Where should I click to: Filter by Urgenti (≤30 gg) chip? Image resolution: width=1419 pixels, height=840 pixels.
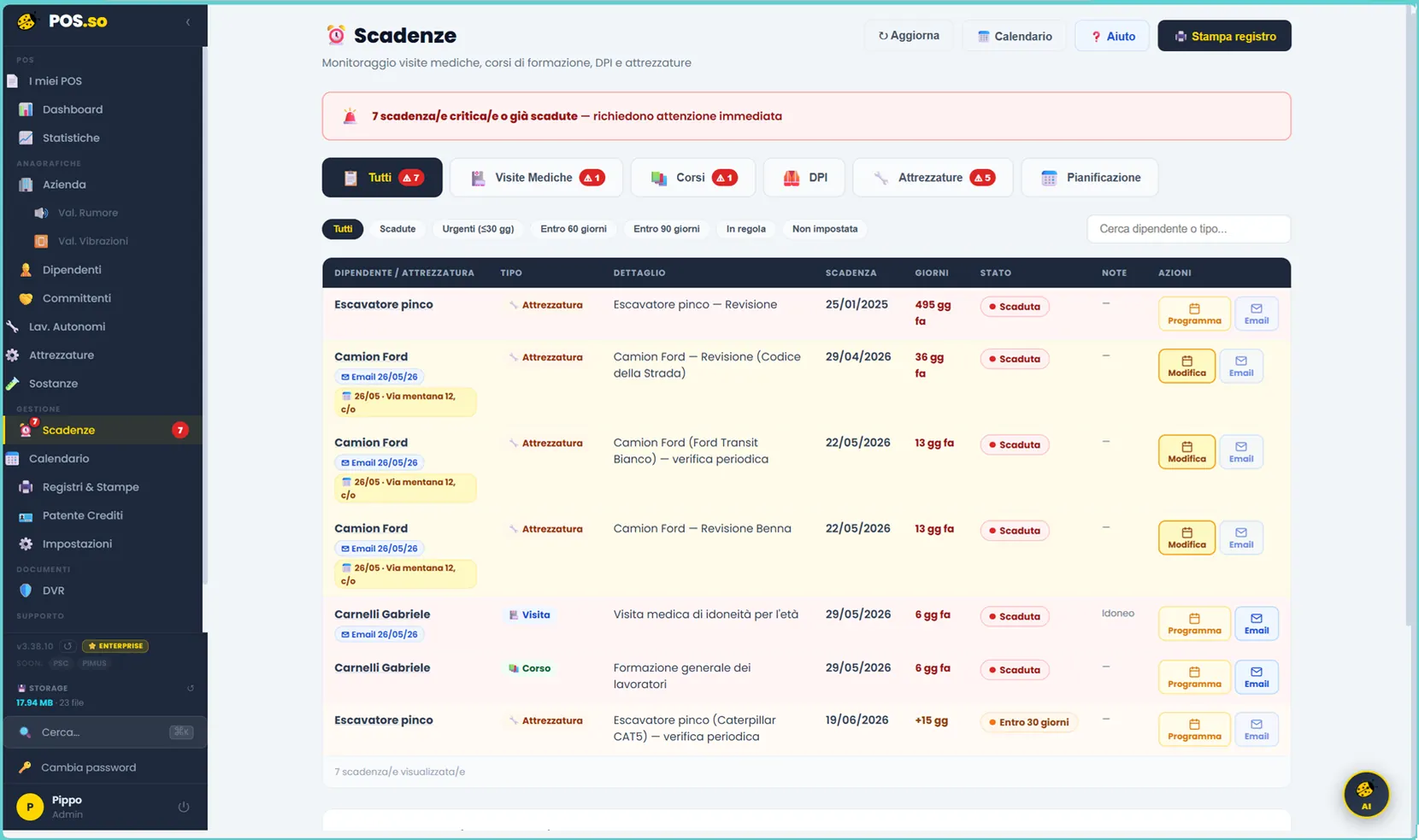tap(478, 229)
